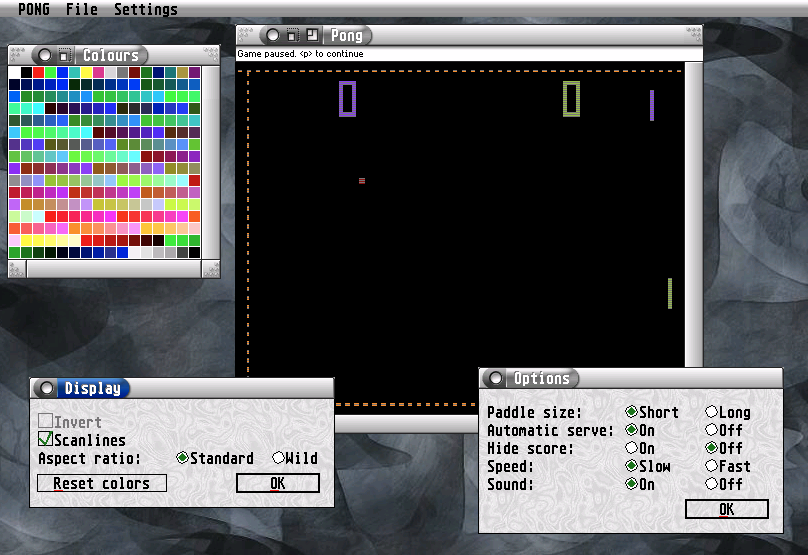Viewport: 808px width, 555px height.
Task: Click the top-right corner gadget of Colours window
Action: pyautogui.click(x=211, y=52)
